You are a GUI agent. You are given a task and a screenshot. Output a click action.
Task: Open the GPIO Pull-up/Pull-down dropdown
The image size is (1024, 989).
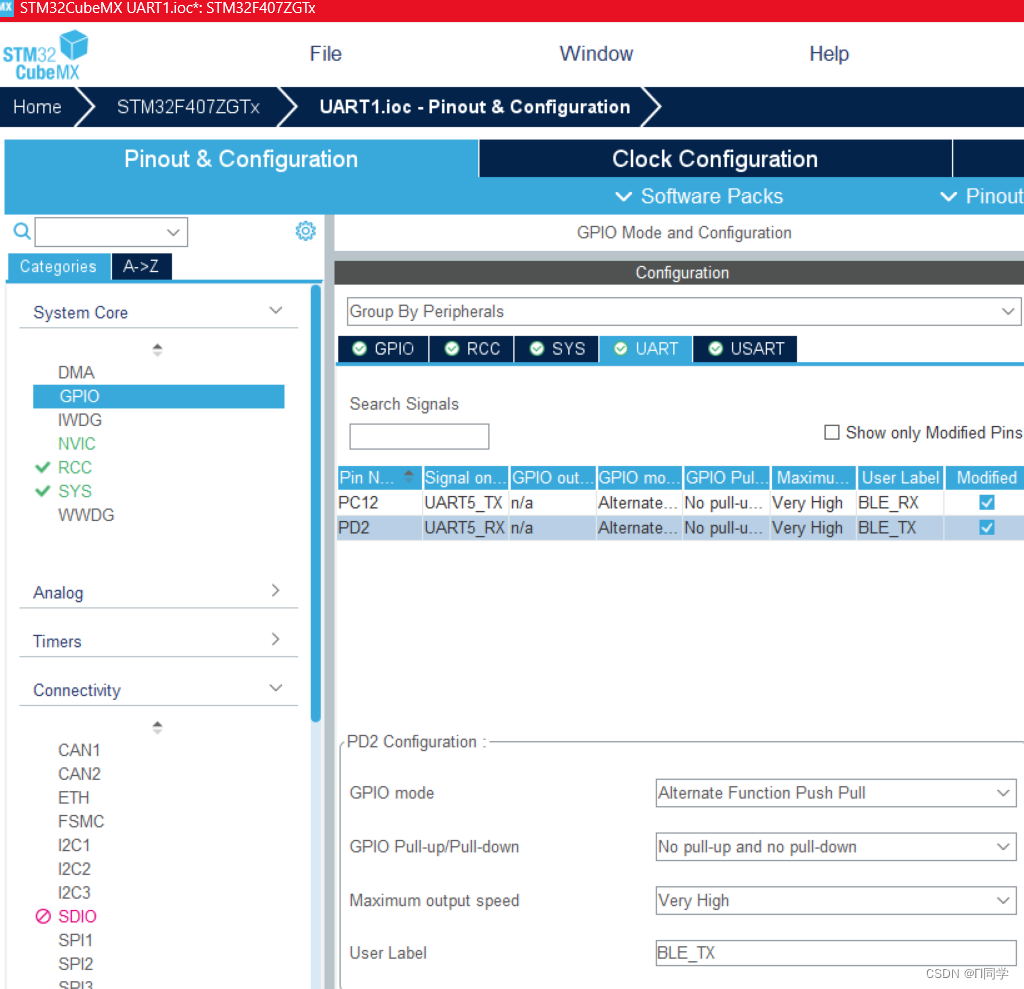pyautogui.click(x=836, y=847)
